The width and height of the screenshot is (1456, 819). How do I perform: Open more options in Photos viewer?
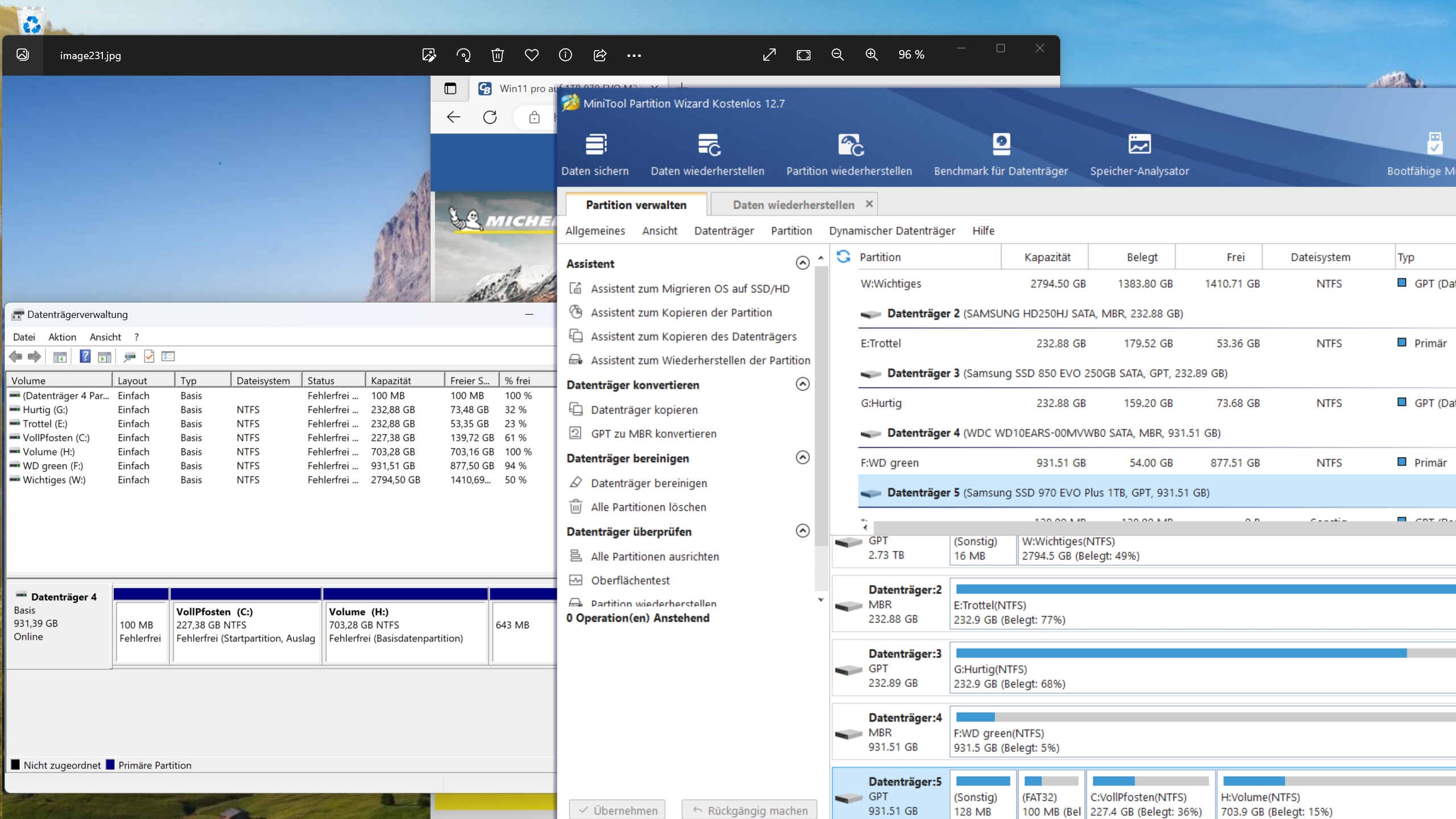[634, 55]
